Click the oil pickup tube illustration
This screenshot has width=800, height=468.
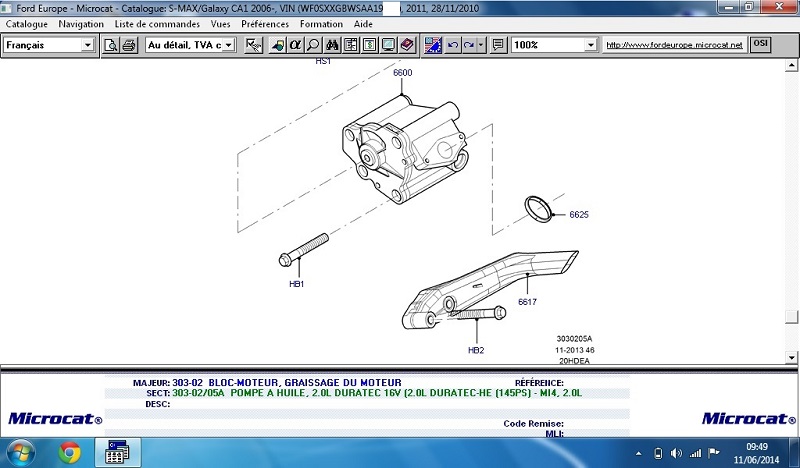[490, 288]
